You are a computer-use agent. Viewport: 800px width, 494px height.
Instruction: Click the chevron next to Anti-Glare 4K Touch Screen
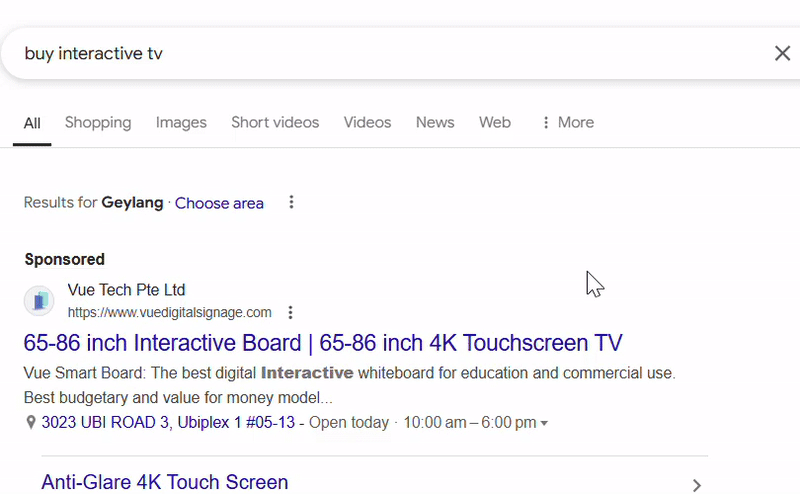(x=697, y=485)
